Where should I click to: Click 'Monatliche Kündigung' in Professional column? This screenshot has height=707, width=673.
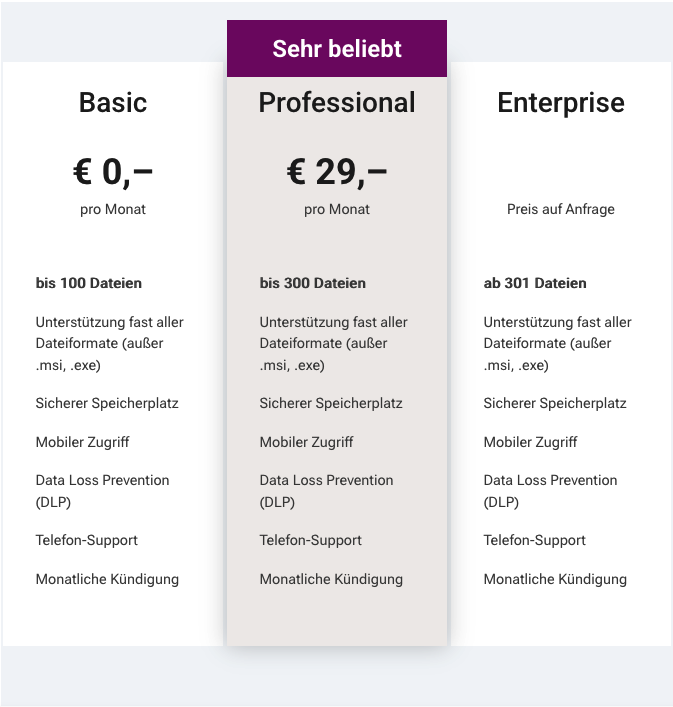pos(331,579)
